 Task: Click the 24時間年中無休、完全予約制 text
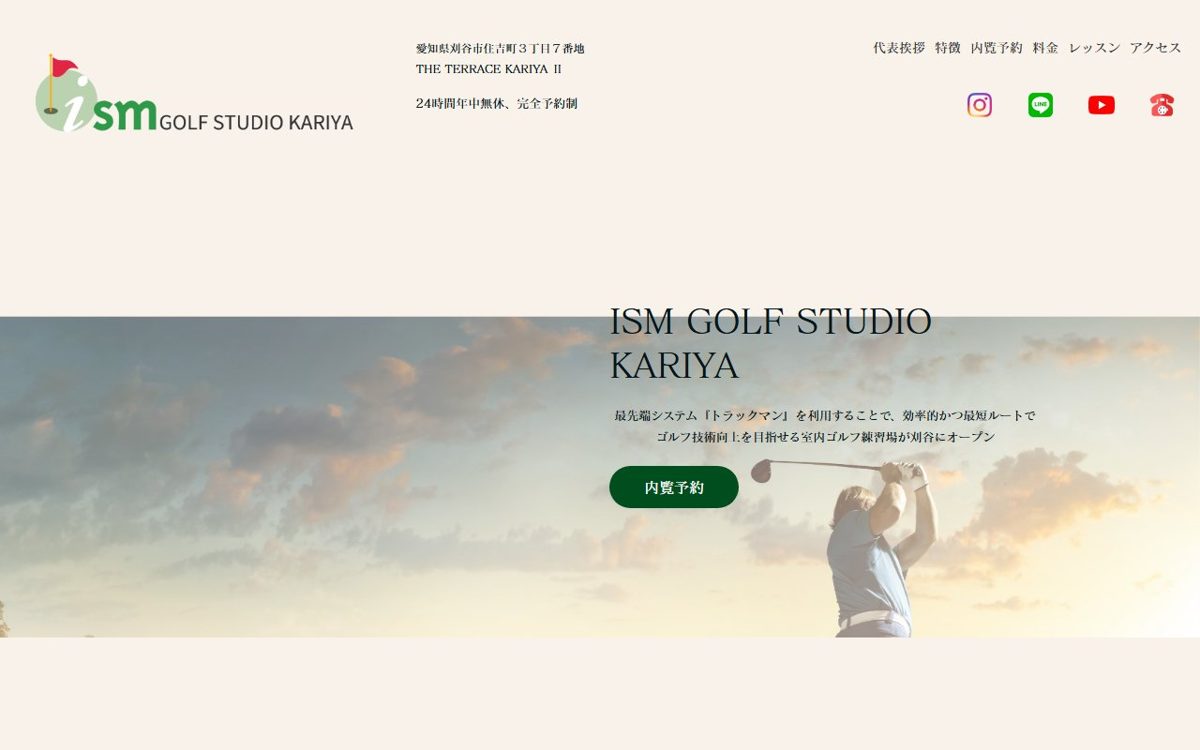(x=496, y=103)
